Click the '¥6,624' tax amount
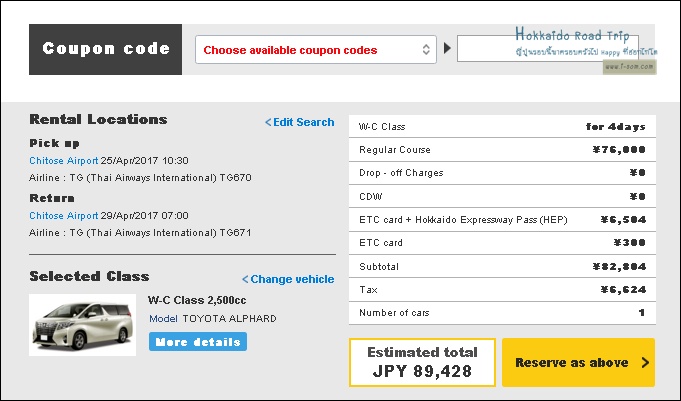681x401 pixels. [x=623, y=290]
